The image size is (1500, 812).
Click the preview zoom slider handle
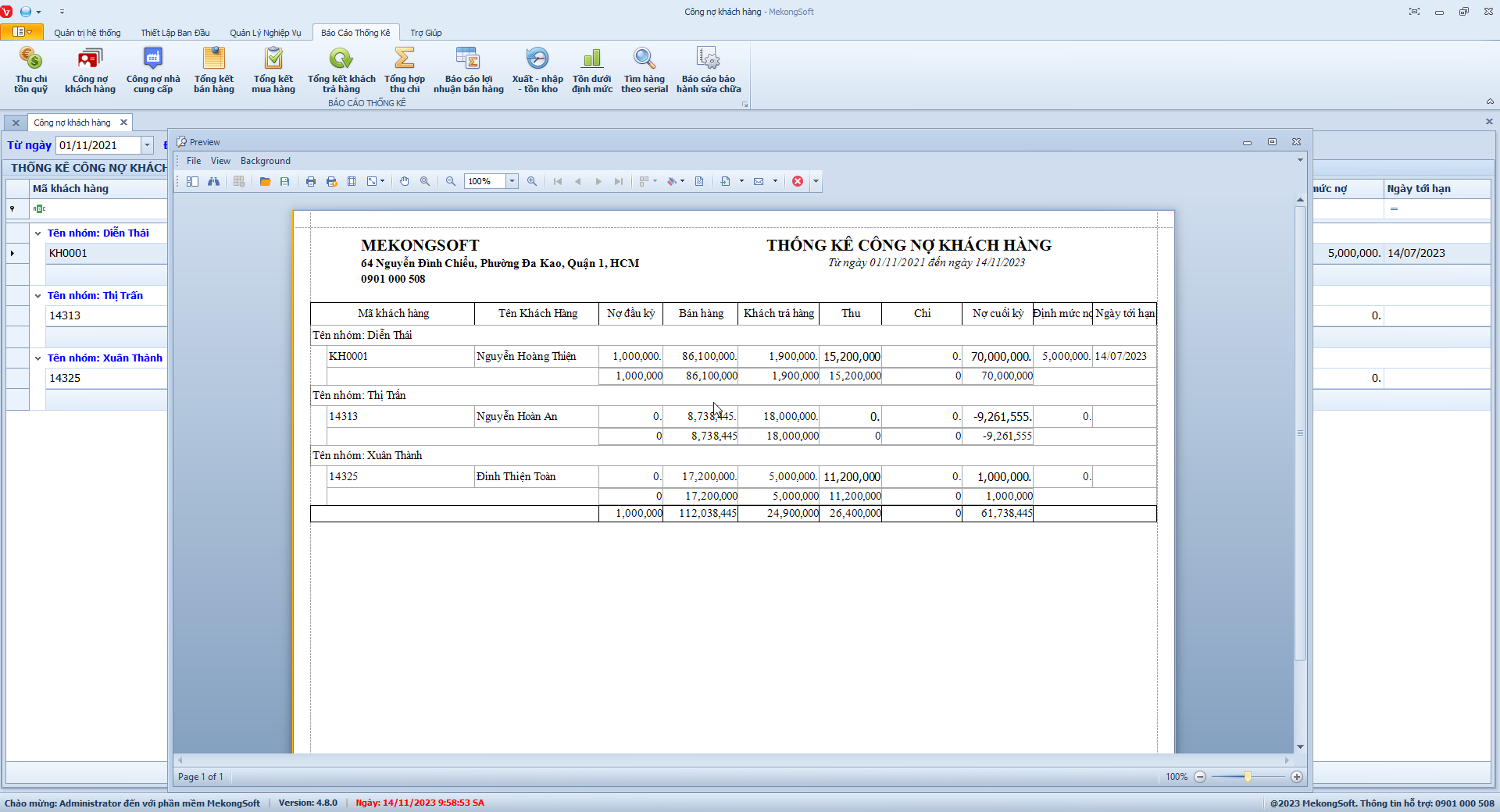1248,777
